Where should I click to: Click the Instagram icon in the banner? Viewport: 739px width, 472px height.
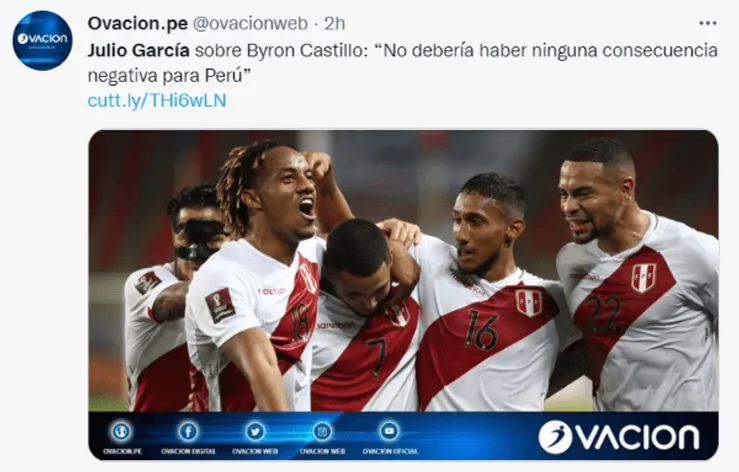pyautogui.click(x=322, y=431)
